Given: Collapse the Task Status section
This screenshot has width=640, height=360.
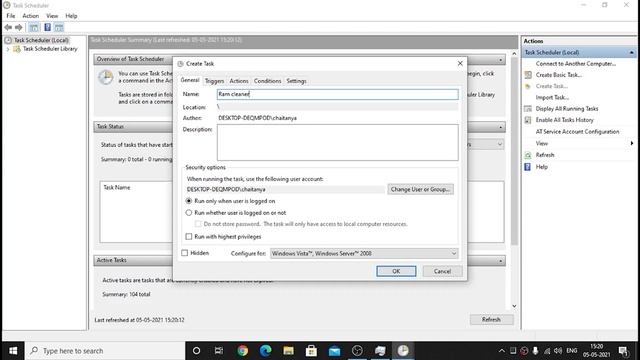Looking at the screenshot, I should (500, 127).
